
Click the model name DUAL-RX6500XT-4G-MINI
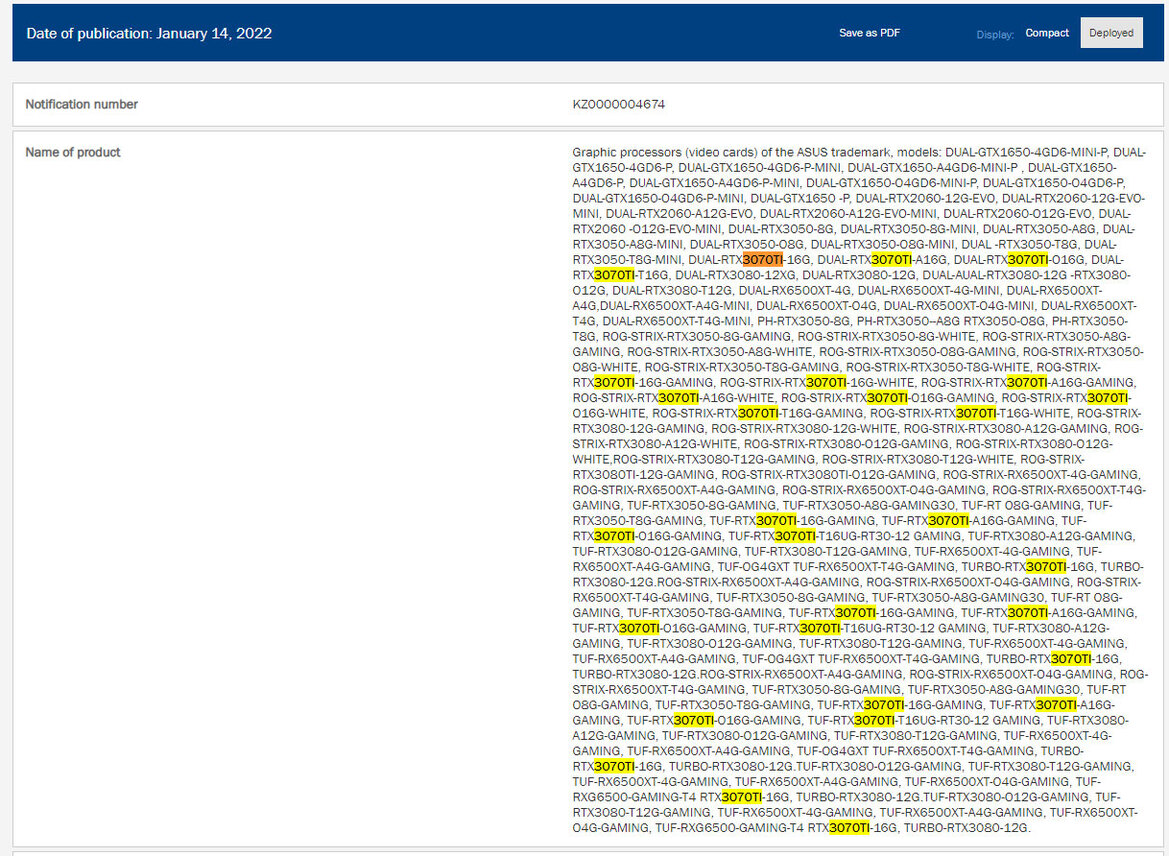click(928, 290)
